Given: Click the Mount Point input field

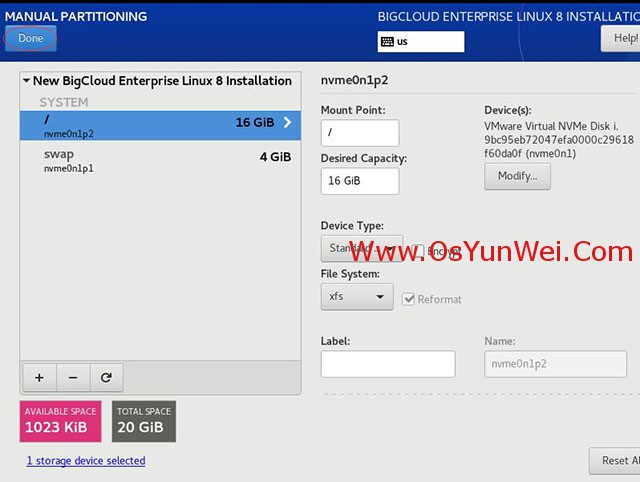Looking at the screenshot, I should coord(360,133).
